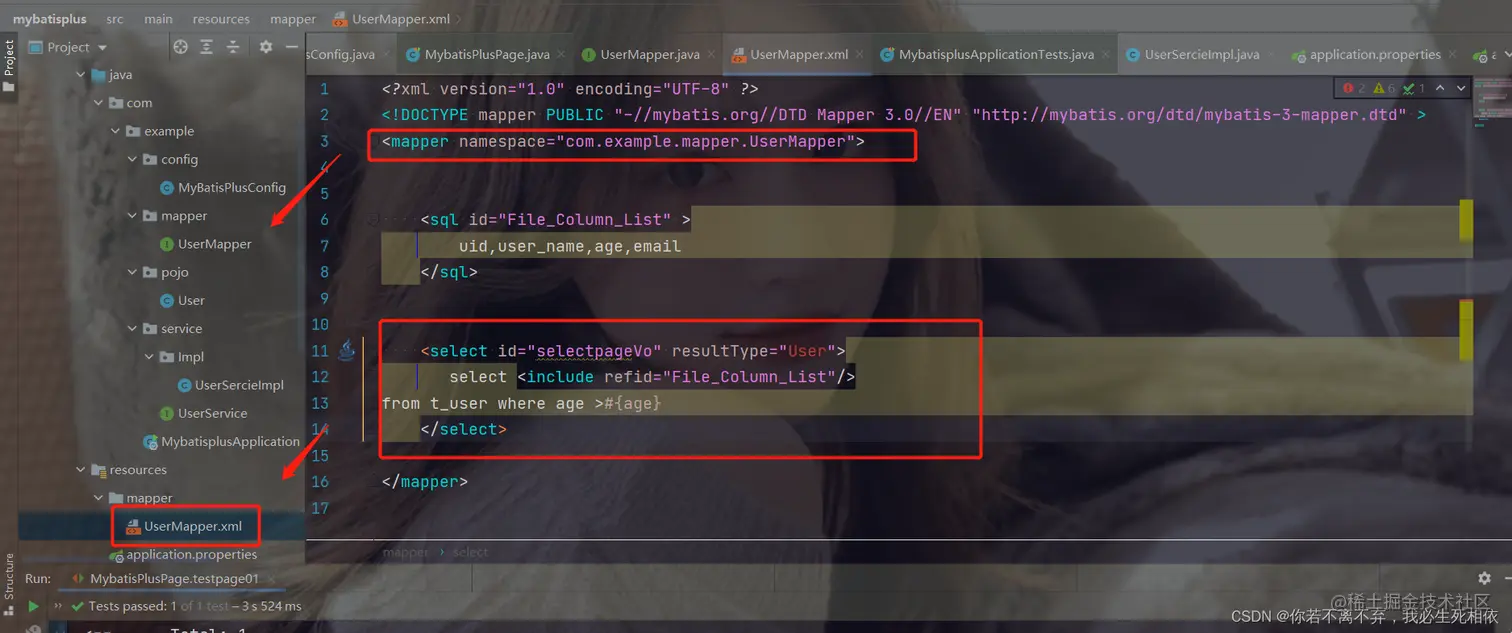The width and height of the screenshot is (1512, 633).
Task: Select application.properties in project tree
Action: click(183, 554)
